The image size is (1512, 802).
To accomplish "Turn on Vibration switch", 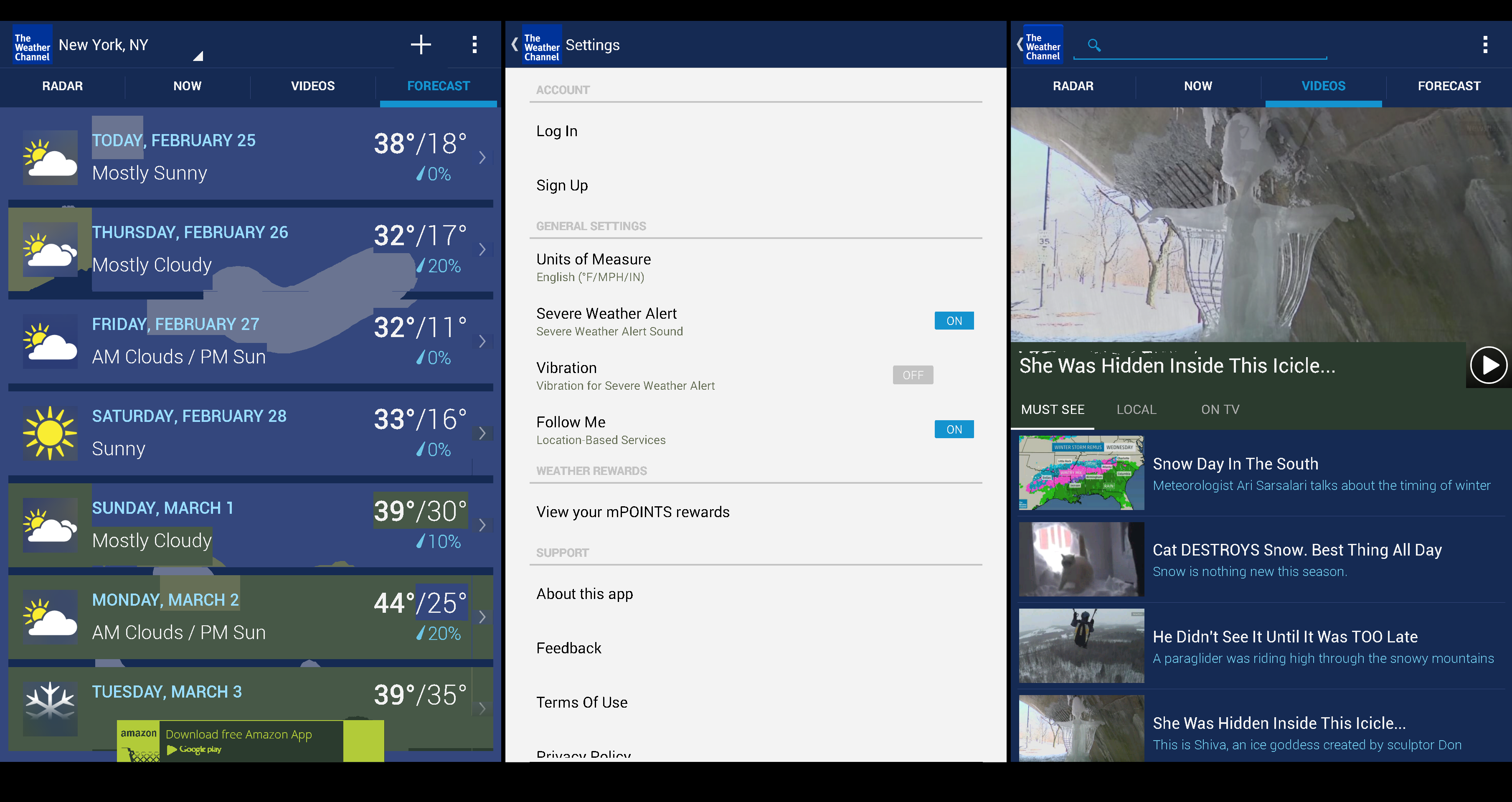I will [x=913, y=375].
